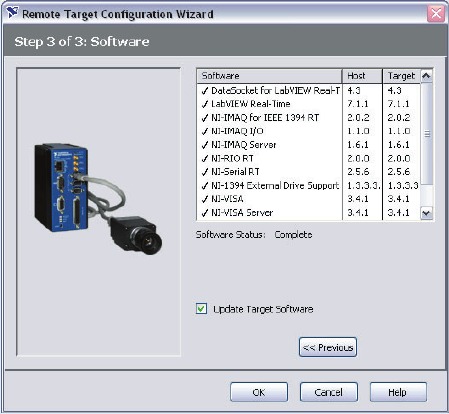This screenshot has height=414, width=449.
Task: Select the DataSocket for LabVIEW Real-T row
Action: coord(309,90)
